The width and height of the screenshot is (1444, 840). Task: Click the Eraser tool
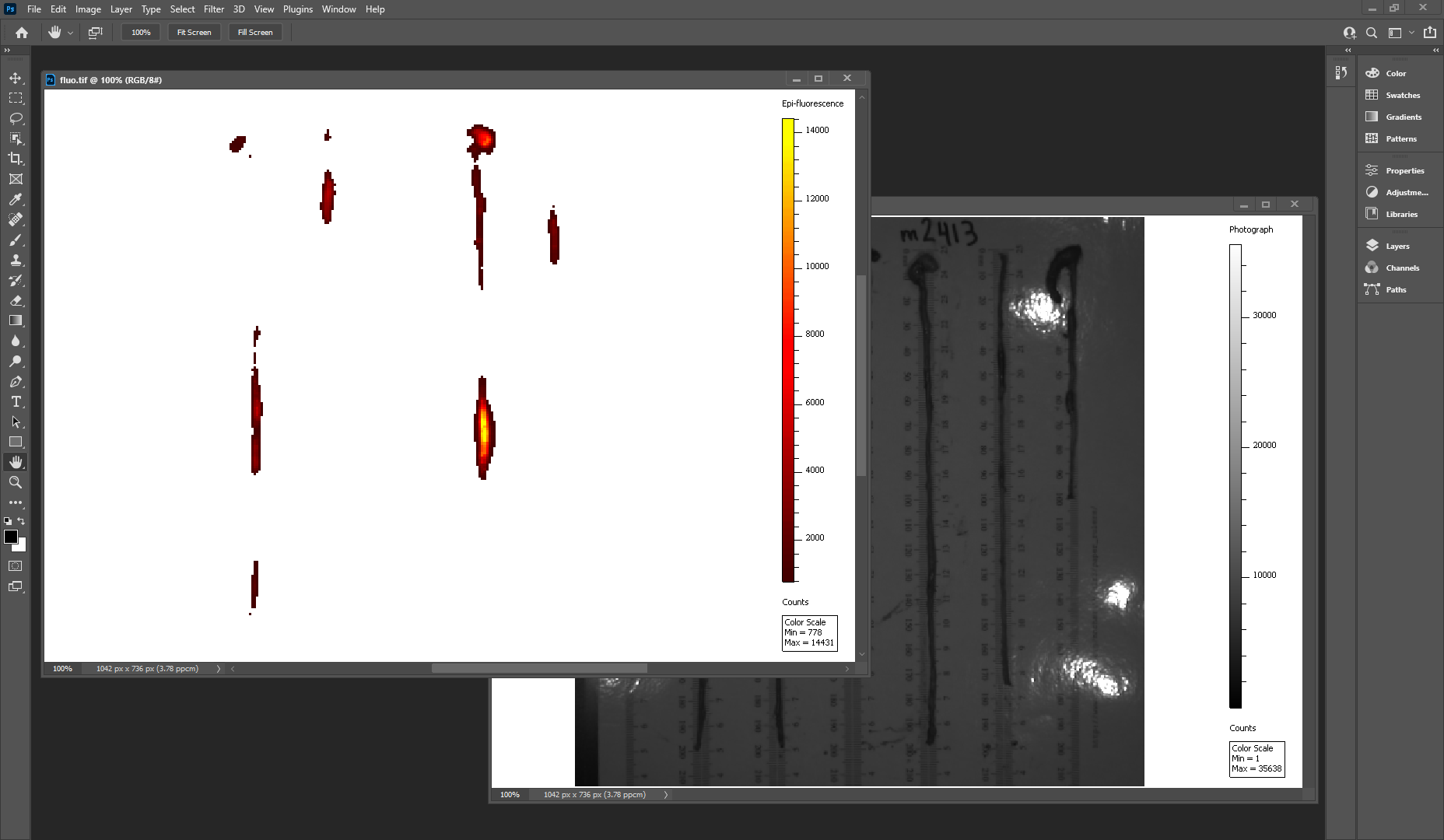coord(16,300)
